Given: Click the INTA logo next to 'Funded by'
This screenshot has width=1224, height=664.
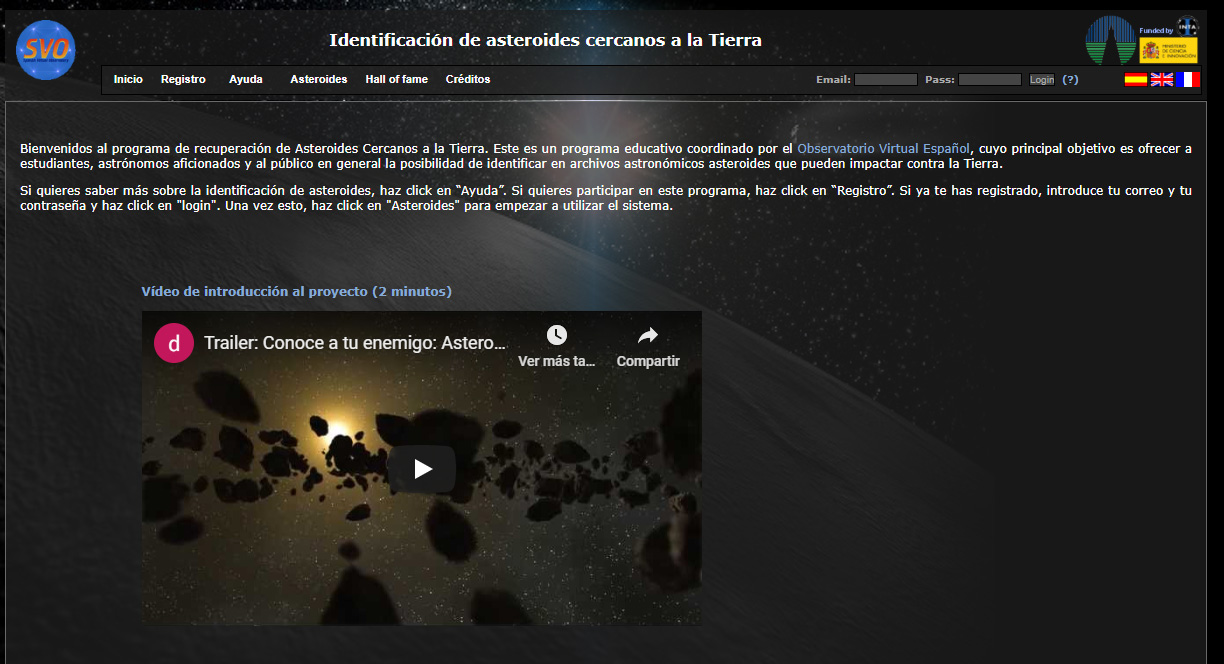Looking at the screenshot, I should point(1187,26).
